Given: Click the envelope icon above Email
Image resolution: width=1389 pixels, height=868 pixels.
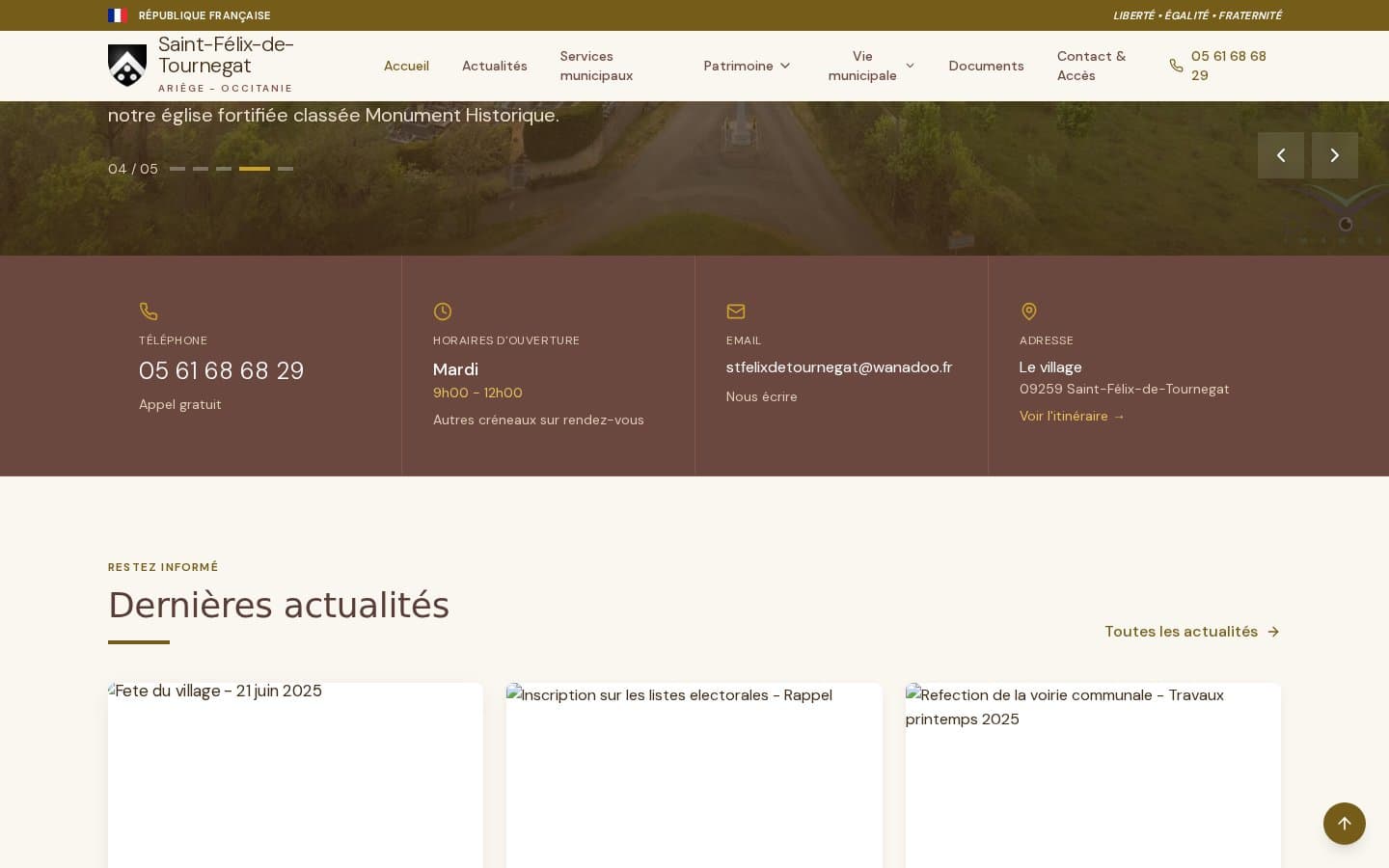Looking at the screenshot, I should (x=736, y=312).
